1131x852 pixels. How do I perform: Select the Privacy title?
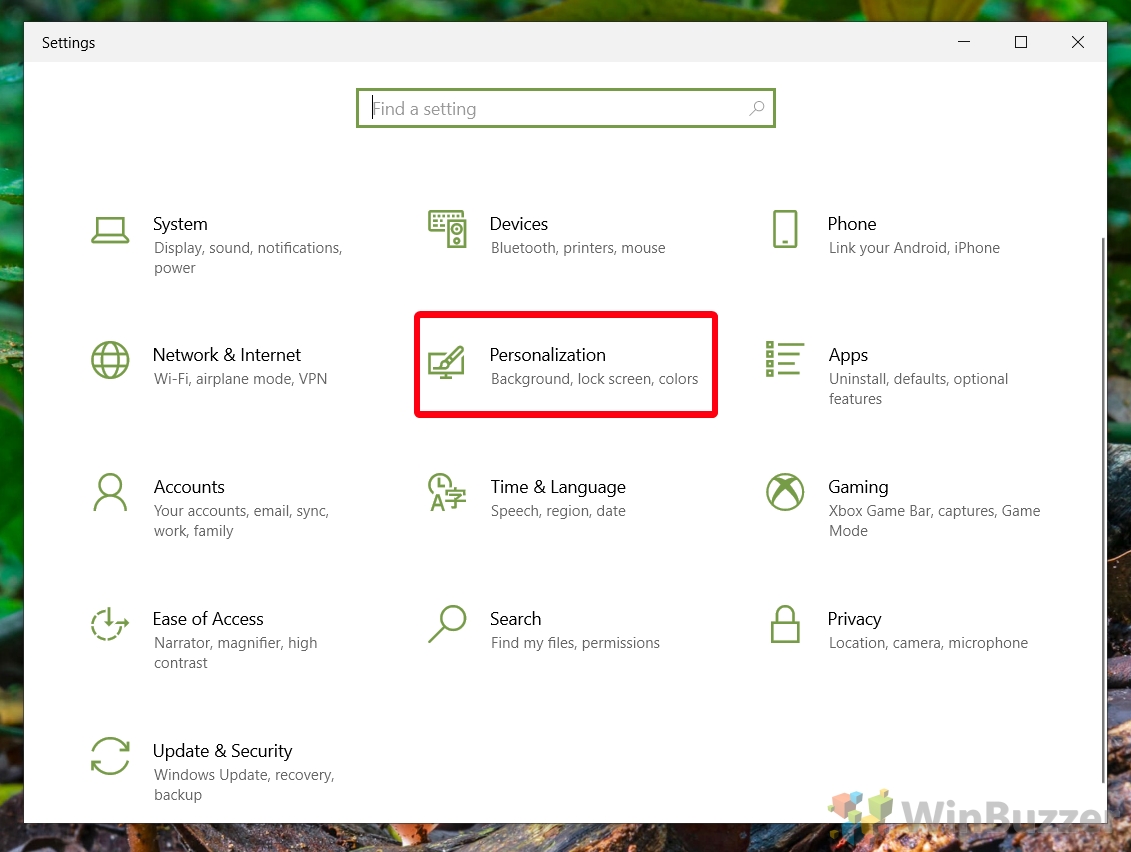click(x=854, y=620)
